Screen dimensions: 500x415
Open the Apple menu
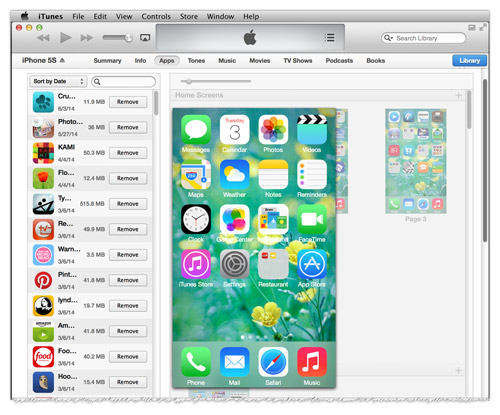pyautogui.click(x=25, y=16)
